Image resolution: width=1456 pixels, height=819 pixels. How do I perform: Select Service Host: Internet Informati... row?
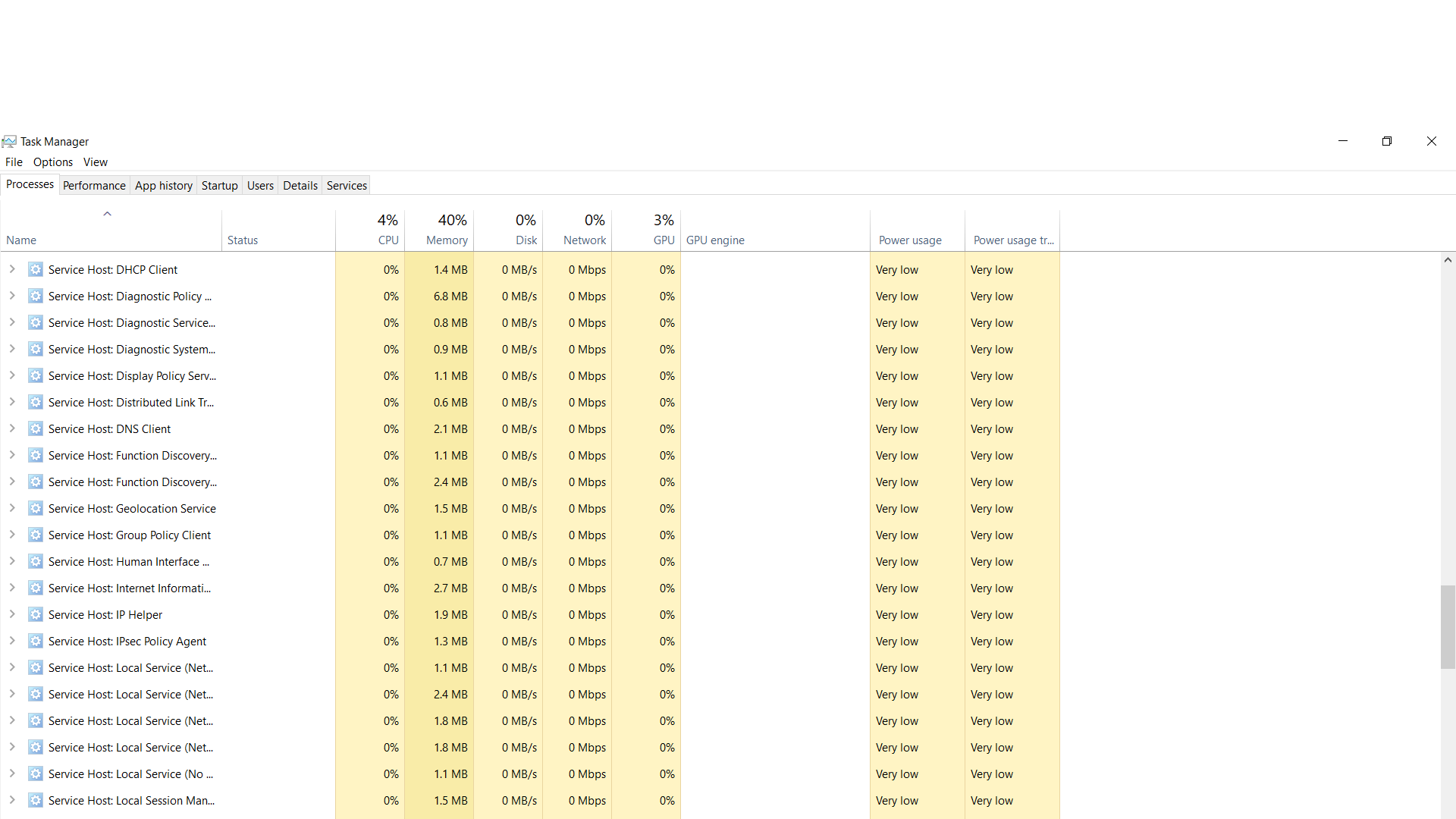130,588
